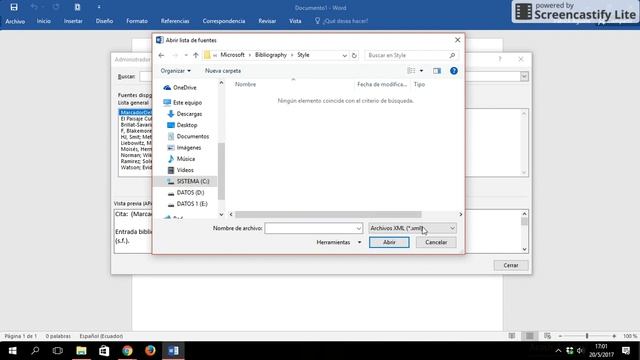Screen dimensions: 640x360
Task: Open the Buscar combo dropdown in Administrador window
Action: click(524, 76)
